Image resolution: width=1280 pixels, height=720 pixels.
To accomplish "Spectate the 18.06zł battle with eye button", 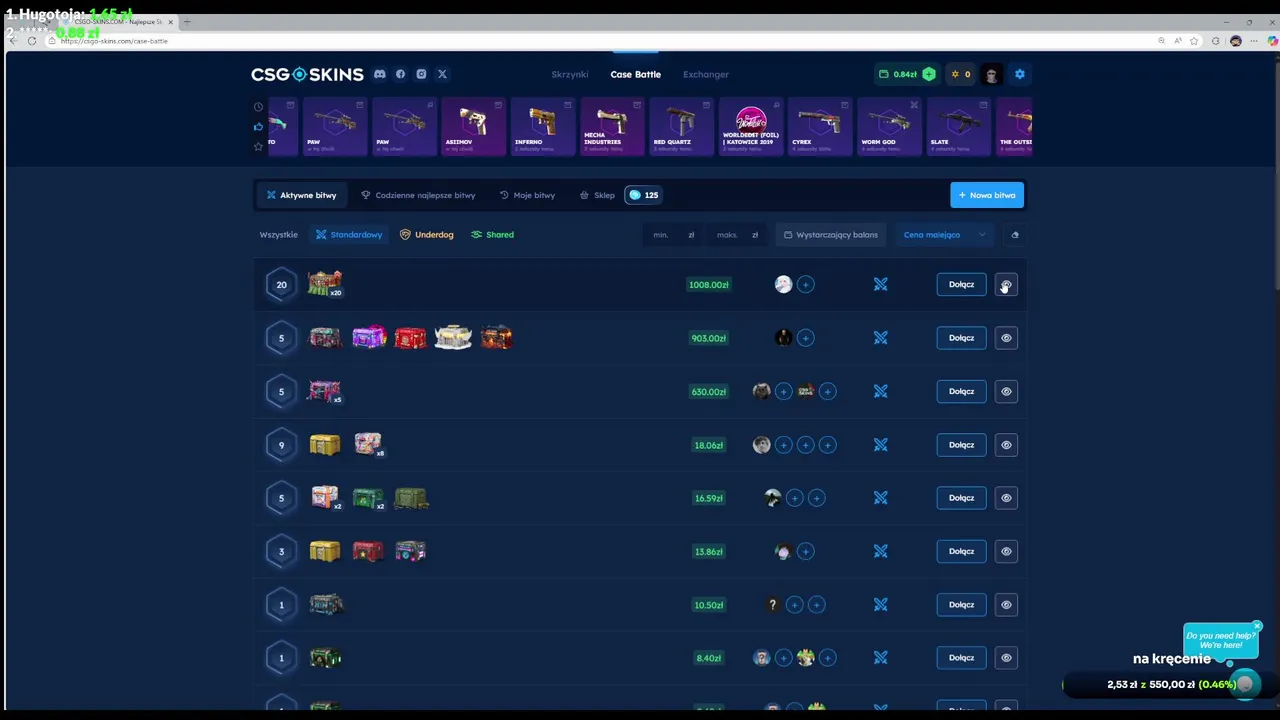I will [x=1006, y=445].
